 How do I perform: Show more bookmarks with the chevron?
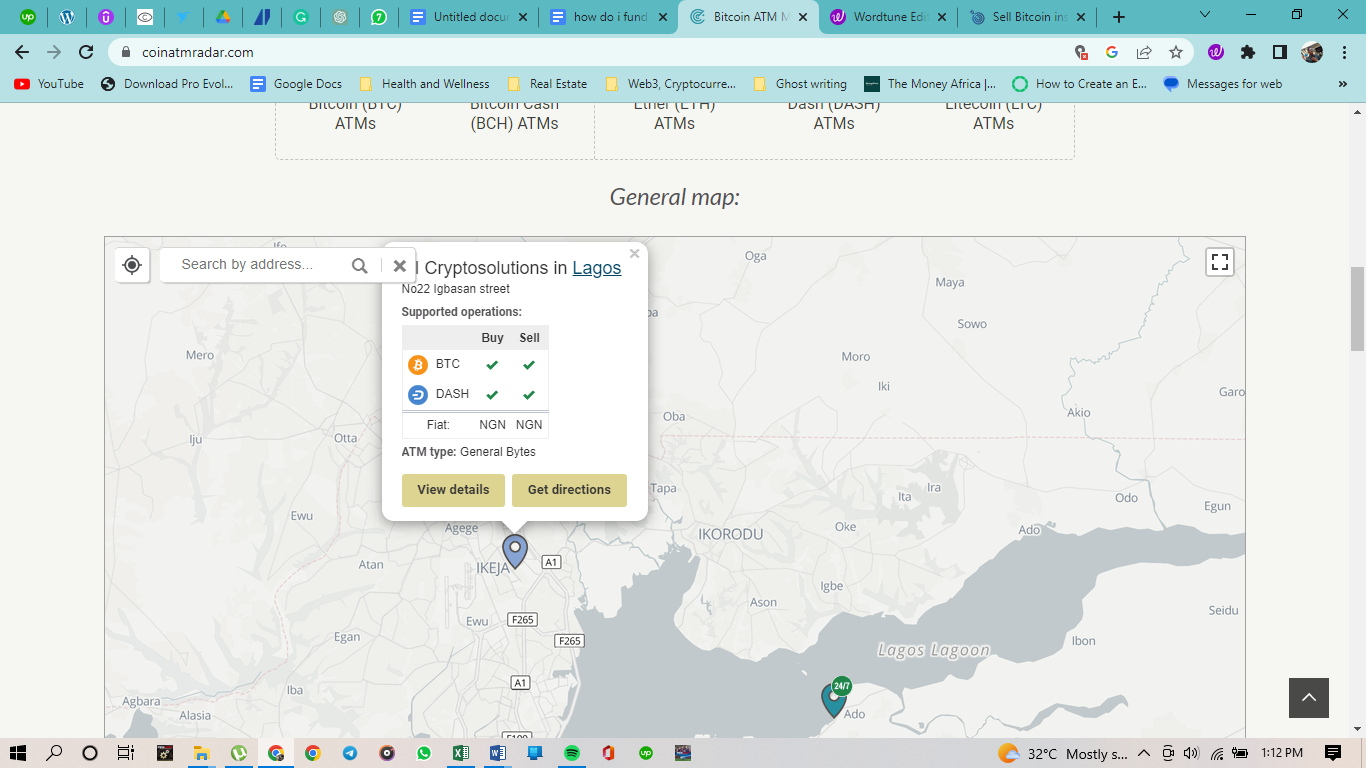(x=1342, y=84)
